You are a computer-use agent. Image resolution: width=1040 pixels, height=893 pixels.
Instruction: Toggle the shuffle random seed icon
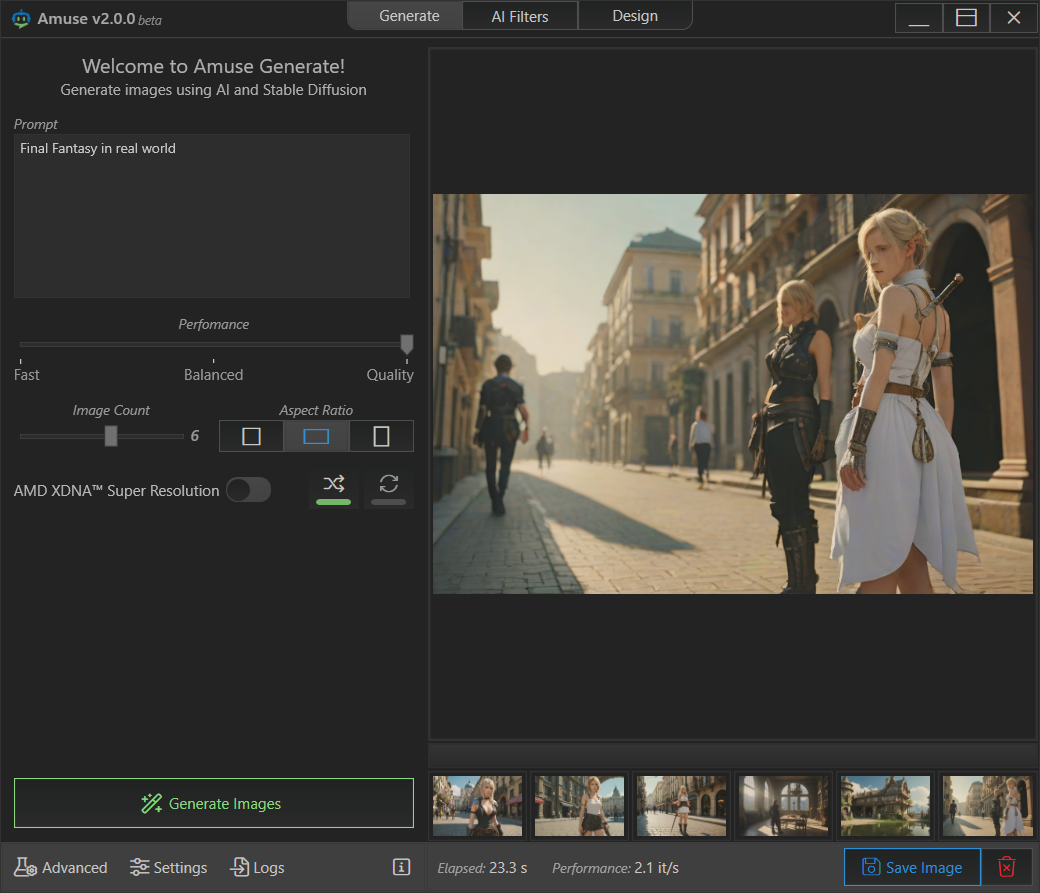[x=334, y=485]
